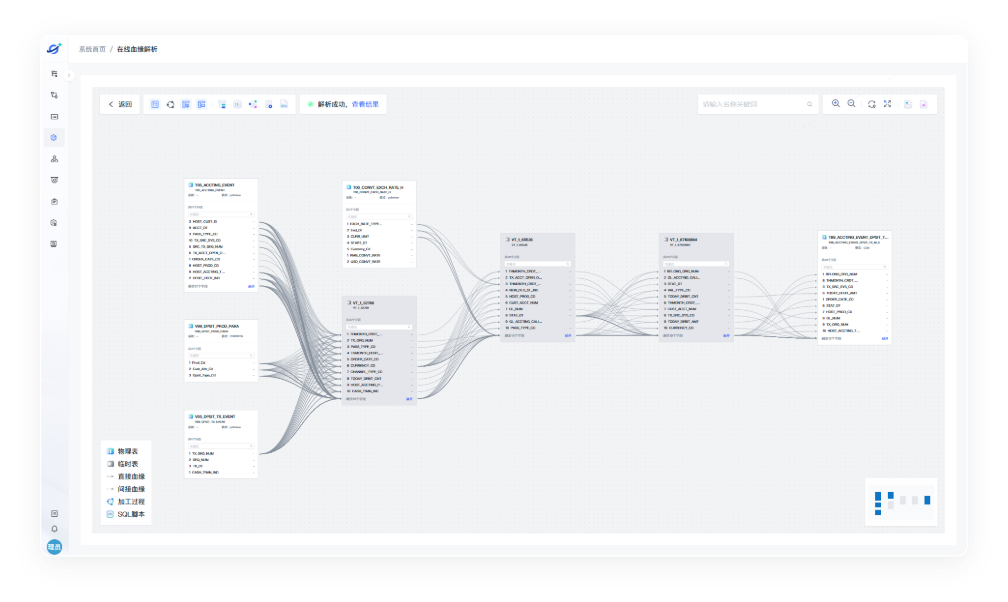This screenshot has width=1008, height=602.
Task: Click field search box in V06_DPSIT_TX_EVENT card
Action: point(221,446)
